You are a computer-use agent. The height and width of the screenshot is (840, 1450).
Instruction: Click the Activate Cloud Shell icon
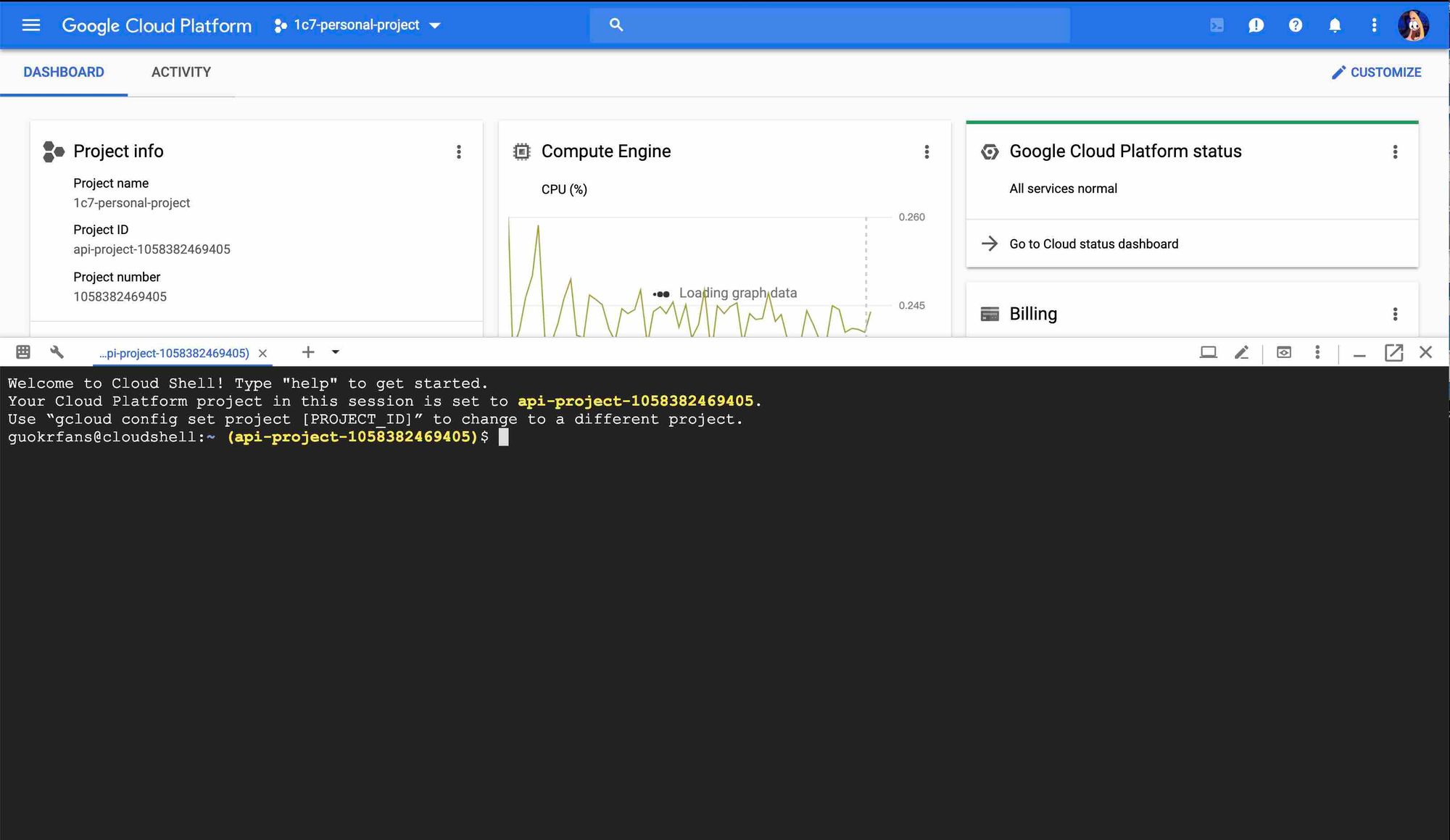1217,25
